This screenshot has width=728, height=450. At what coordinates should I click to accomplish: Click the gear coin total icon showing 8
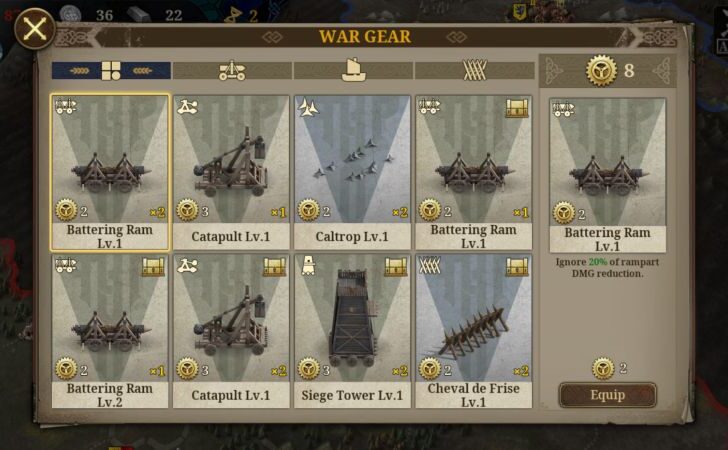(x=601, y=71)
